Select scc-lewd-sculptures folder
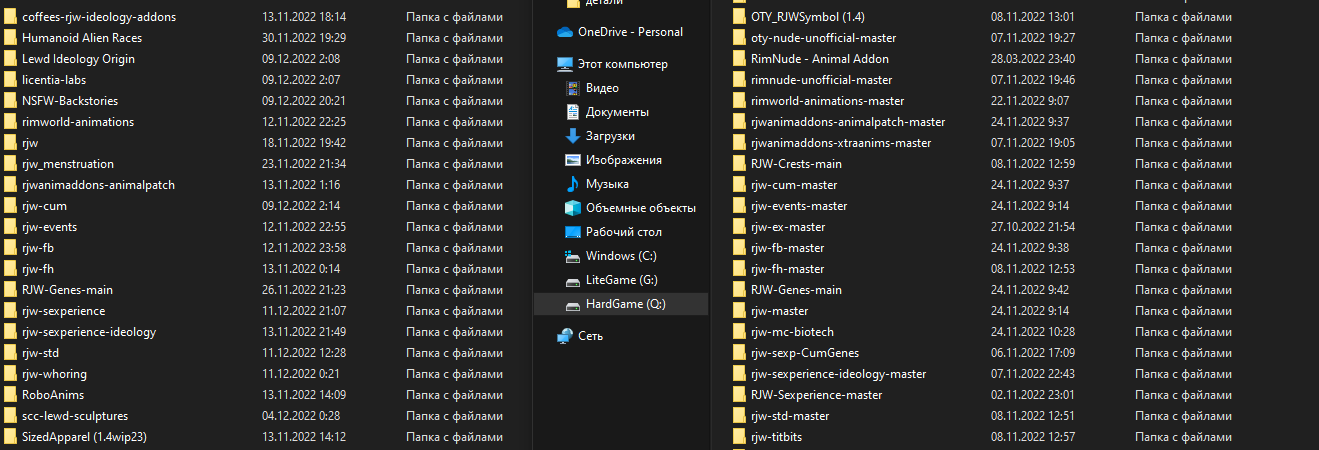 point(75,416)
